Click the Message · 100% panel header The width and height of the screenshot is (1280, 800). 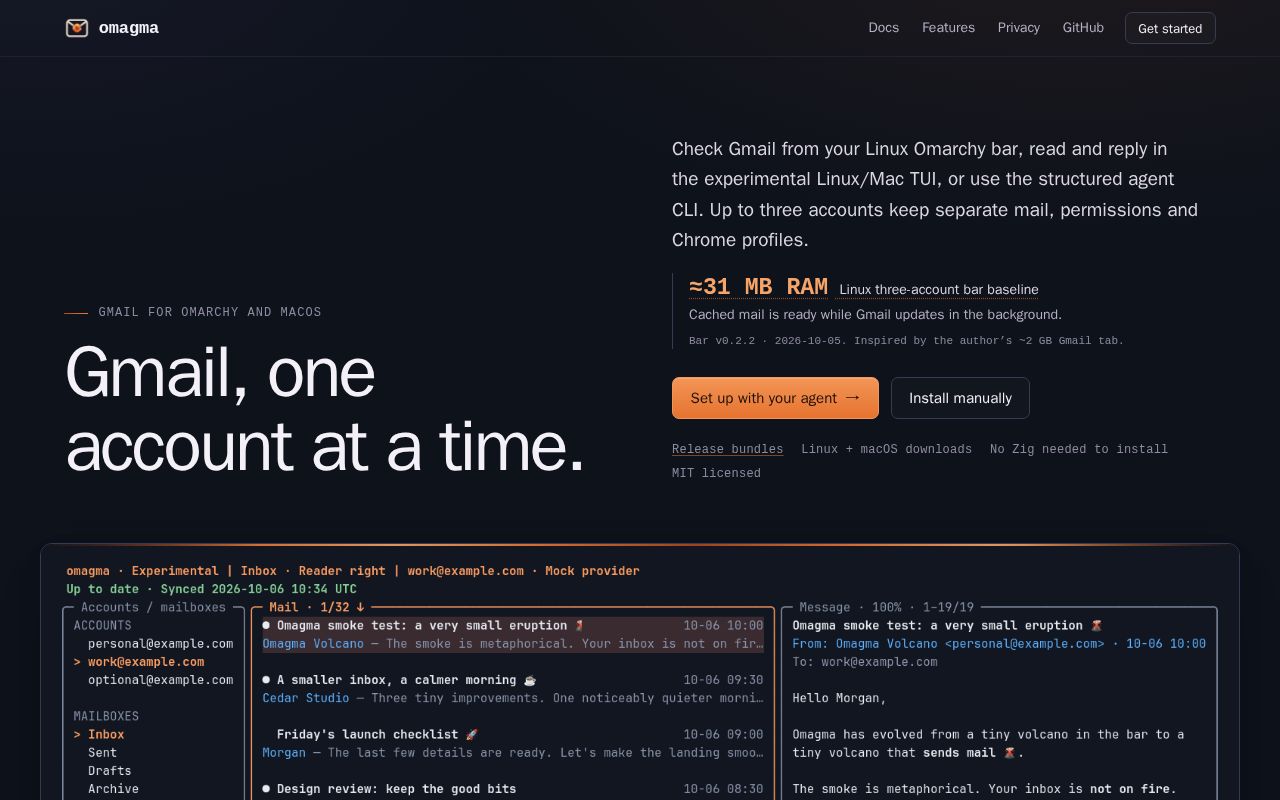[x=886, y=607]
